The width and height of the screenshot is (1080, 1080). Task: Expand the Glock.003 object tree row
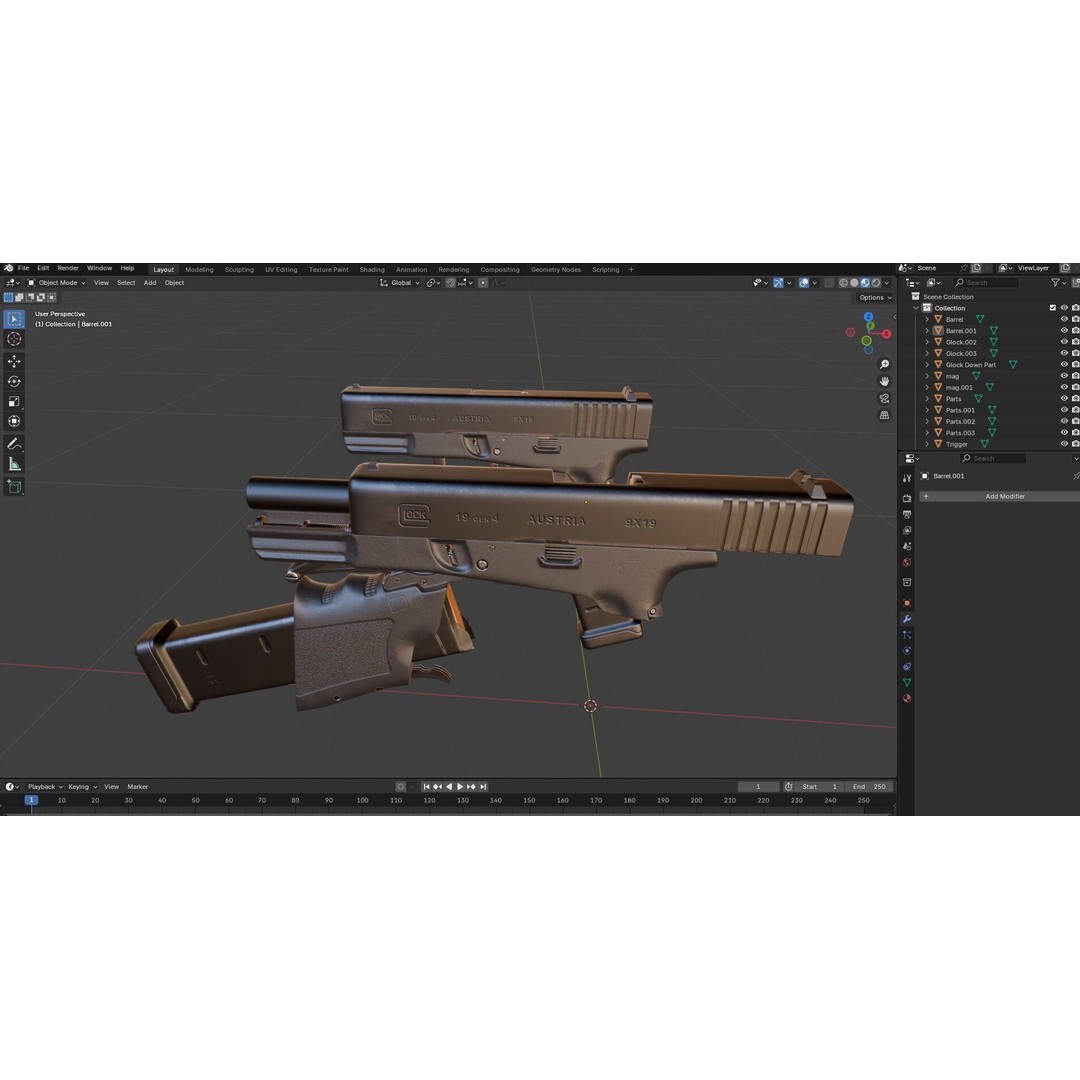pyautogui.click(x=927, y=353)
